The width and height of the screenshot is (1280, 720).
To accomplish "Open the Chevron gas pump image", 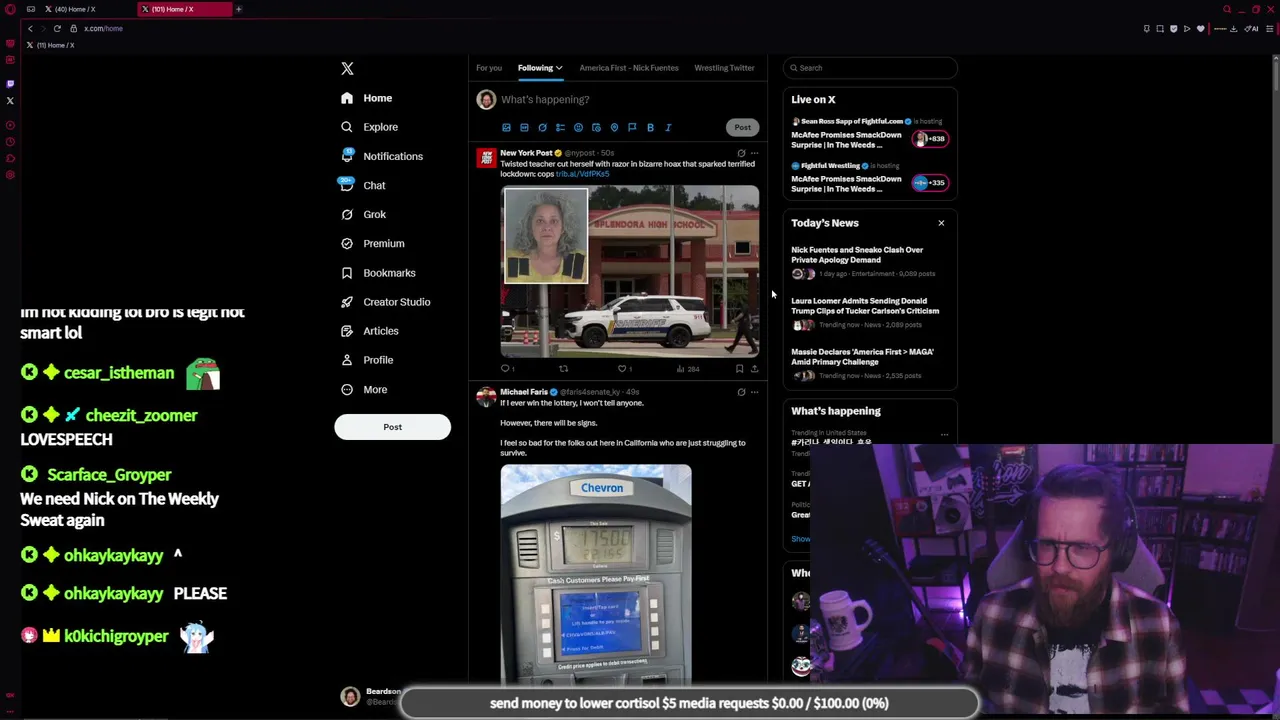I will pos(596,573).
